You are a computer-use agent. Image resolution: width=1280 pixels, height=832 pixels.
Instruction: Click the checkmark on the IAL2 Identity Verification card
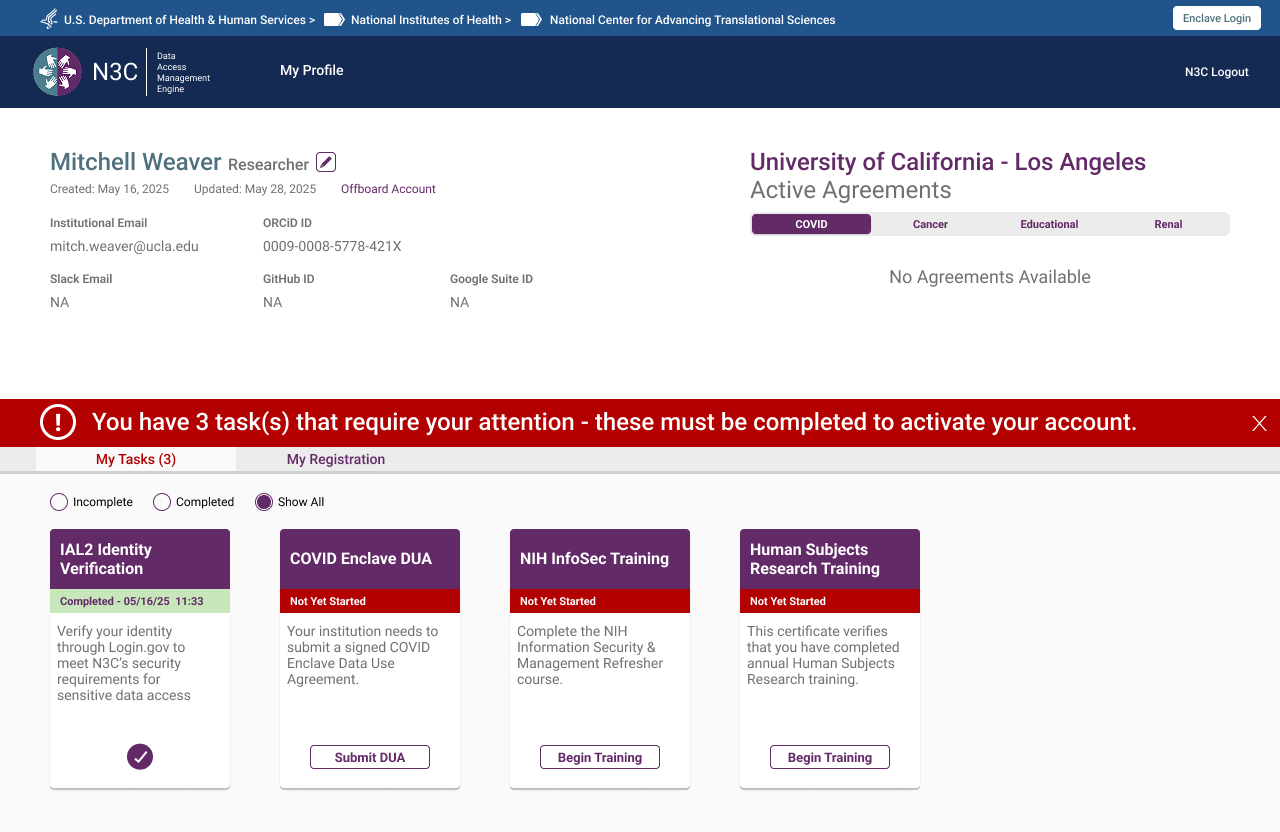pos(139,757)
